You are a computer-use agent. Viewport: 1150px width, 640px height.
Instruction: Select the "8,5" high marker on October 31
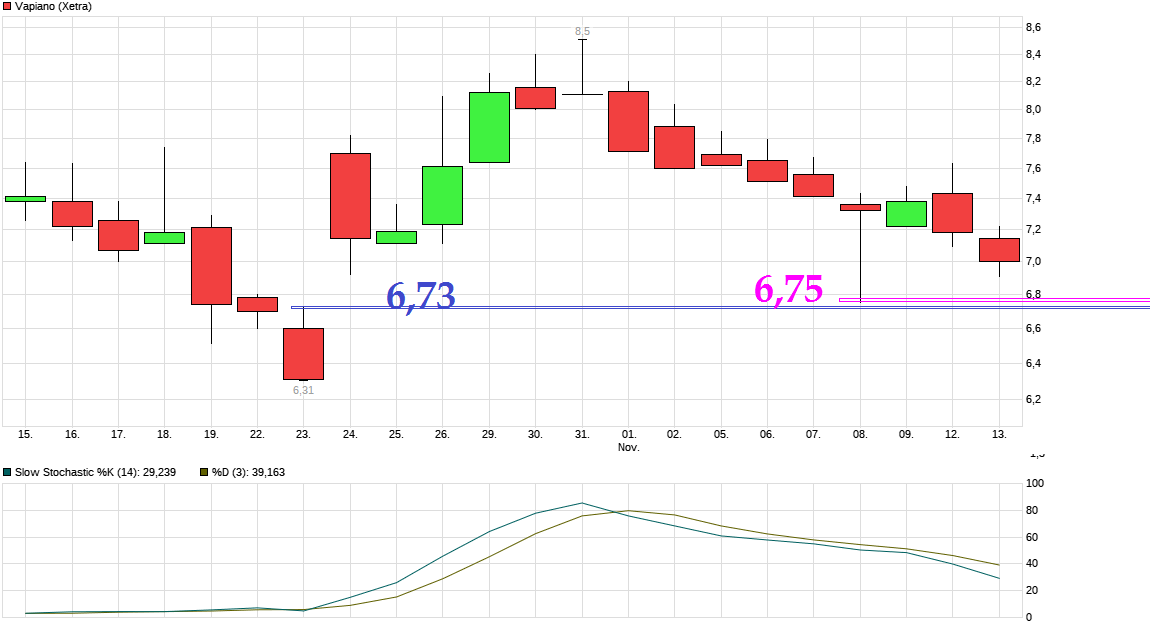581,32
